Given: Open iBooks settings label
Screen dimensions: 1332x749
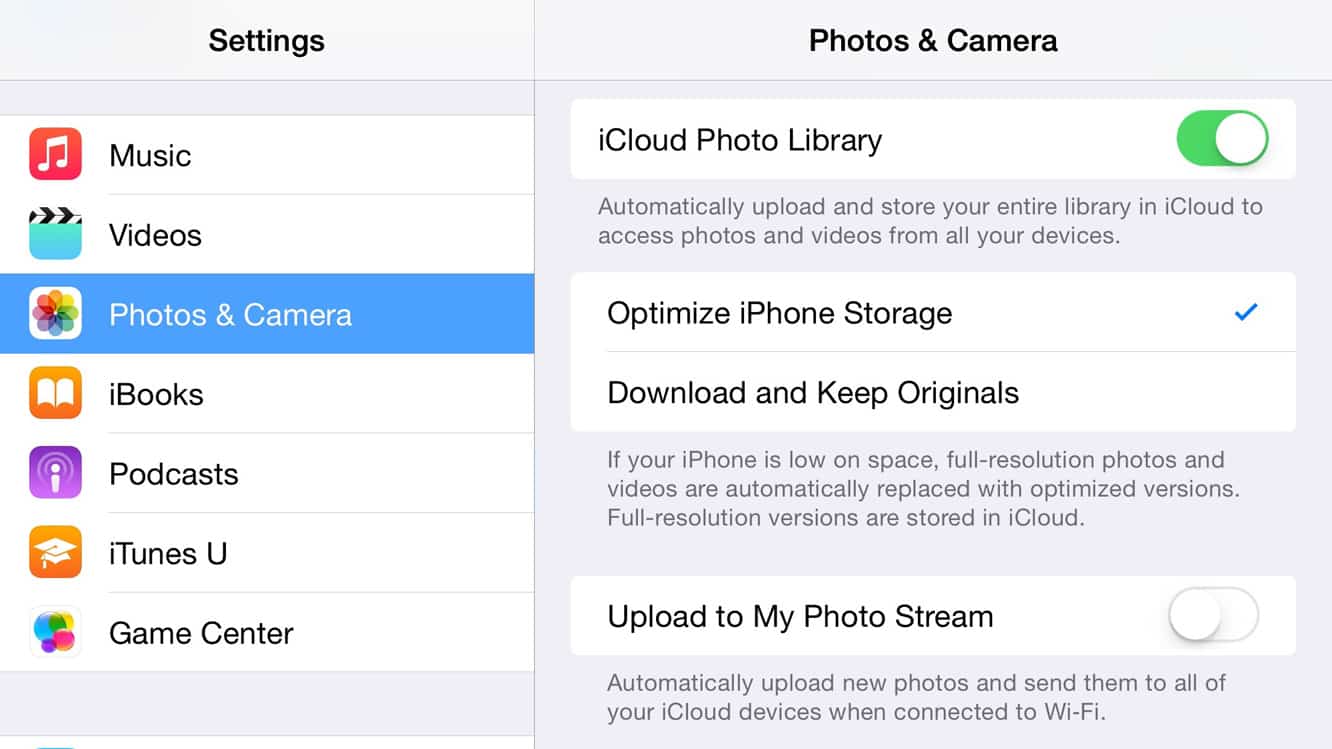Looking at the screenshot, I should pos(156,394).
